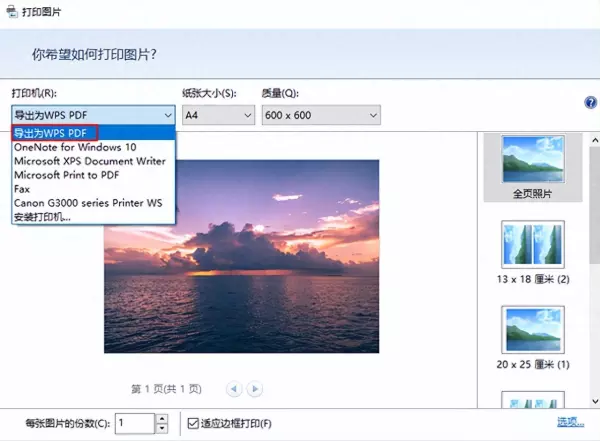Image resolution: width=600 pixels, height=441 pixels.
Task: Select the 20 x 25 厘米 (1) layout
Action: pos(533,338)
